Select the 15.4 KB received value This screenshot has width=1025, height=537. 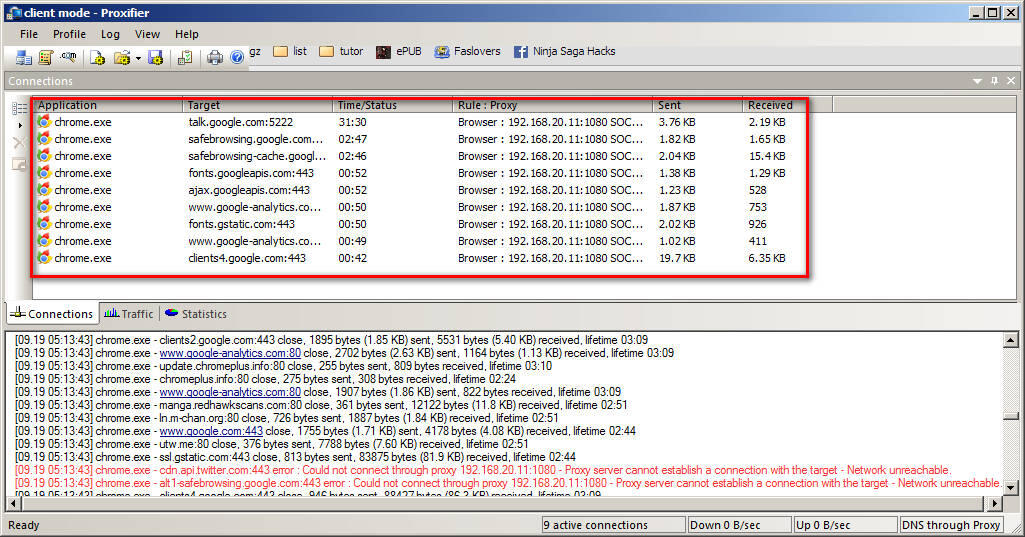tap(767, 156)
